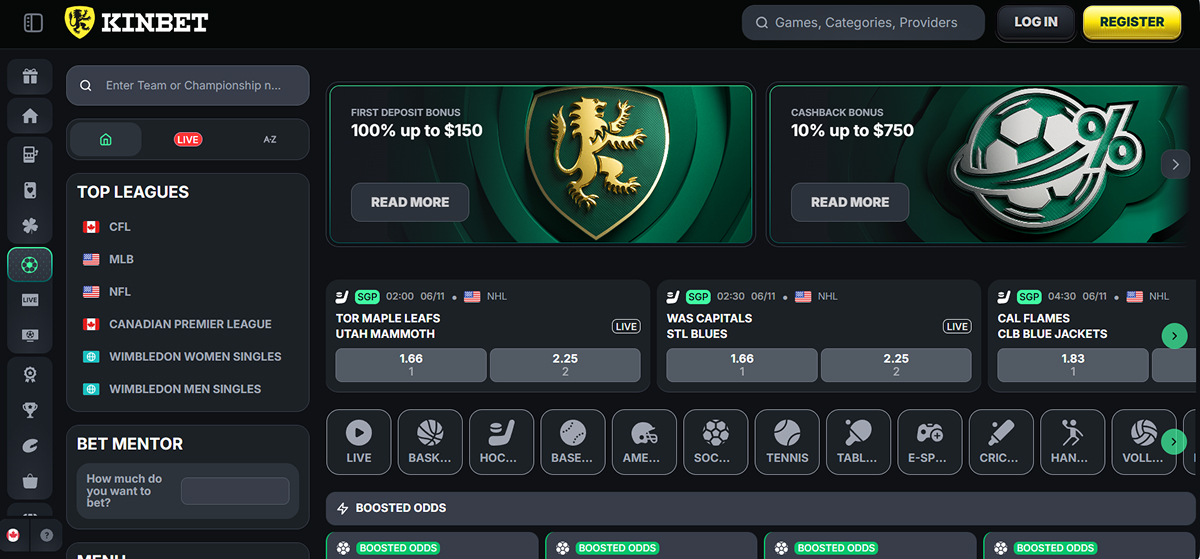Advance the promo banner carousel arrow

click(x=1175, y=164)
